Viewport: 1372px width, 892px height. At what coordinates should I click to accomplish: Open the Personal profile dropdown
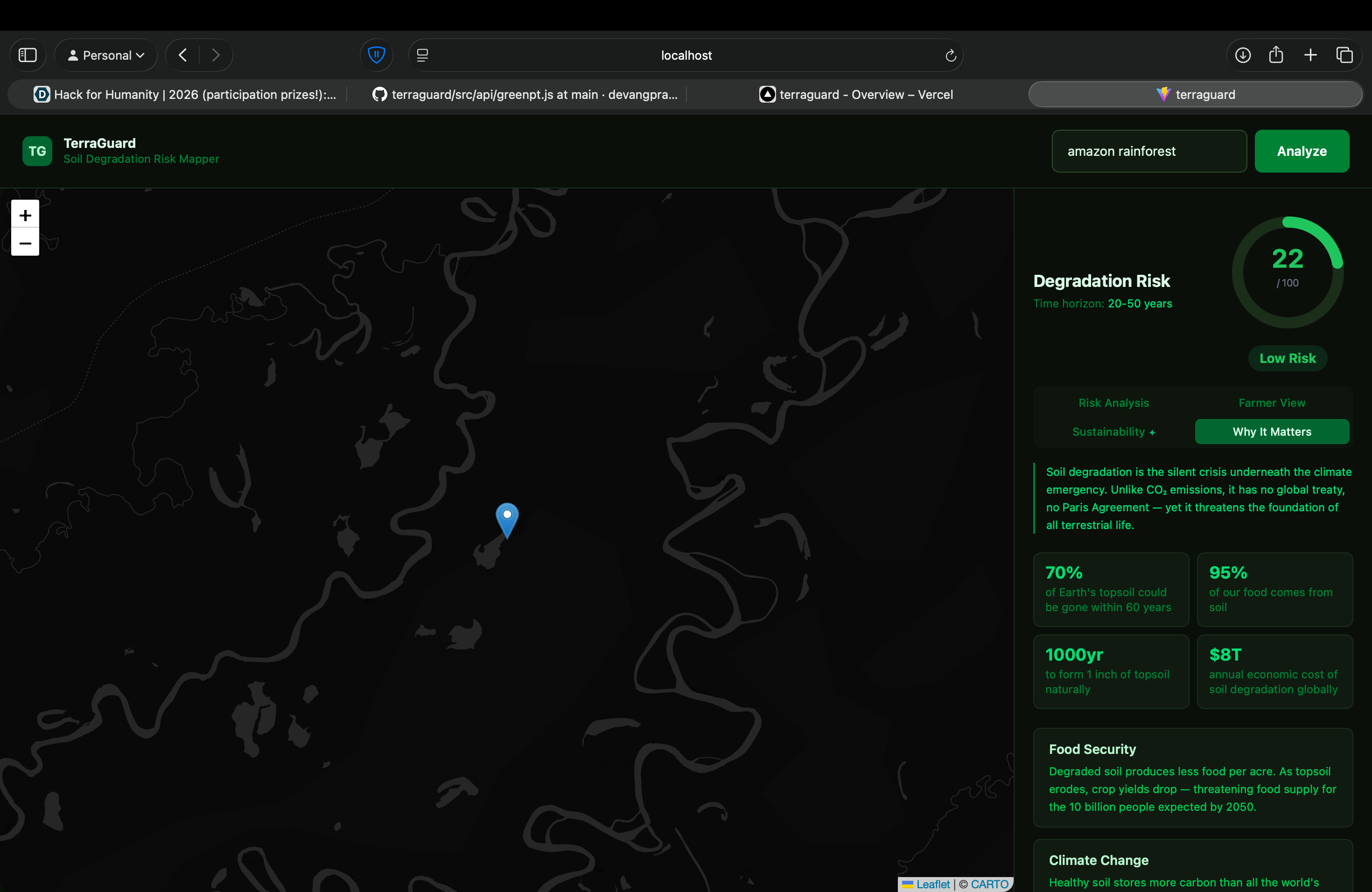pos(106,56)
